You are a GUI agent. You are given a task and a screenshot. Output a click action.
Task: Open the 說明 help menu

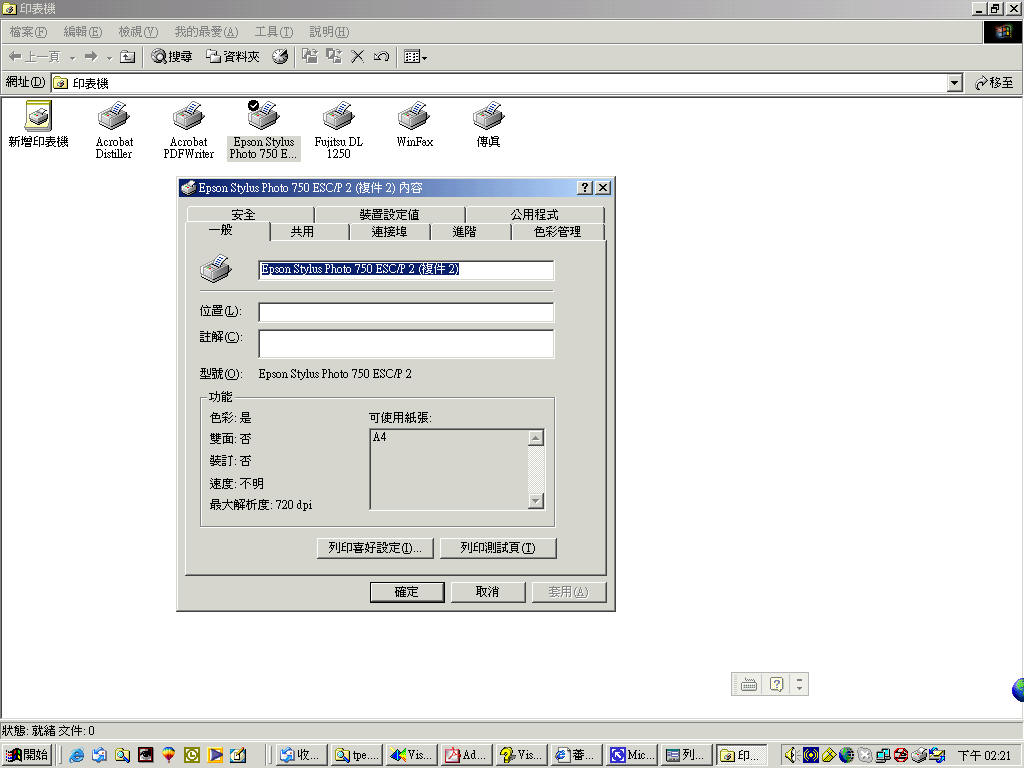pyautogui.click(x=329, y=31)
